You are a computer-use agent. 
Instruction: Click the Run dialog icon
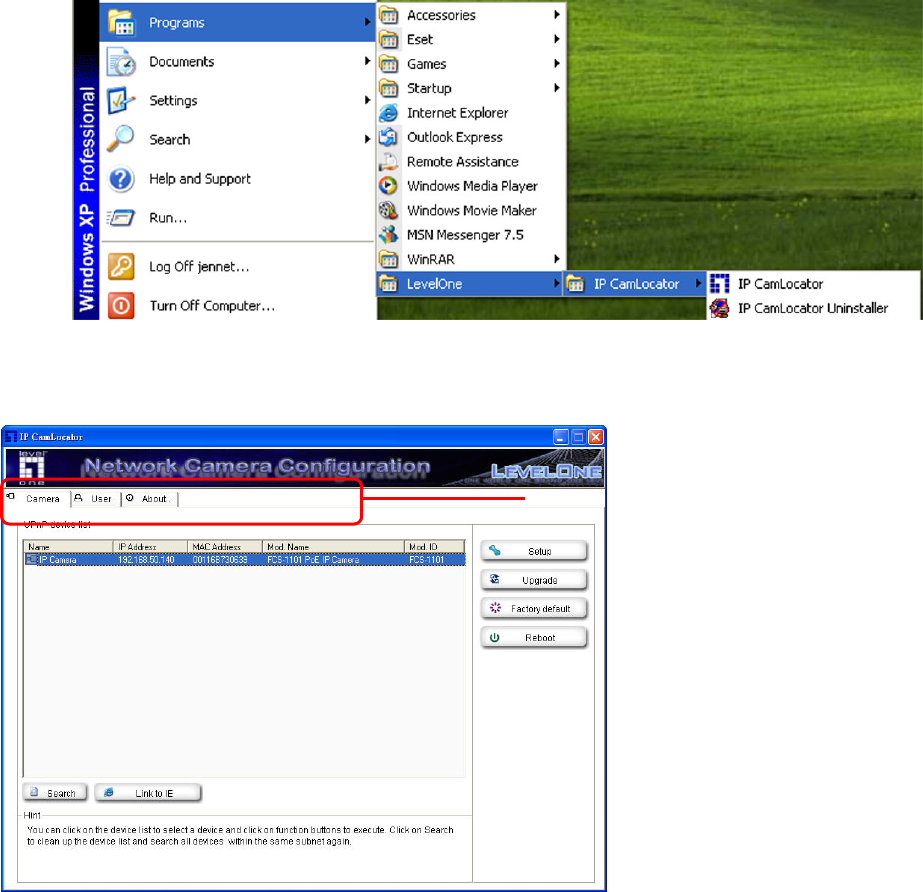[121, 218]
